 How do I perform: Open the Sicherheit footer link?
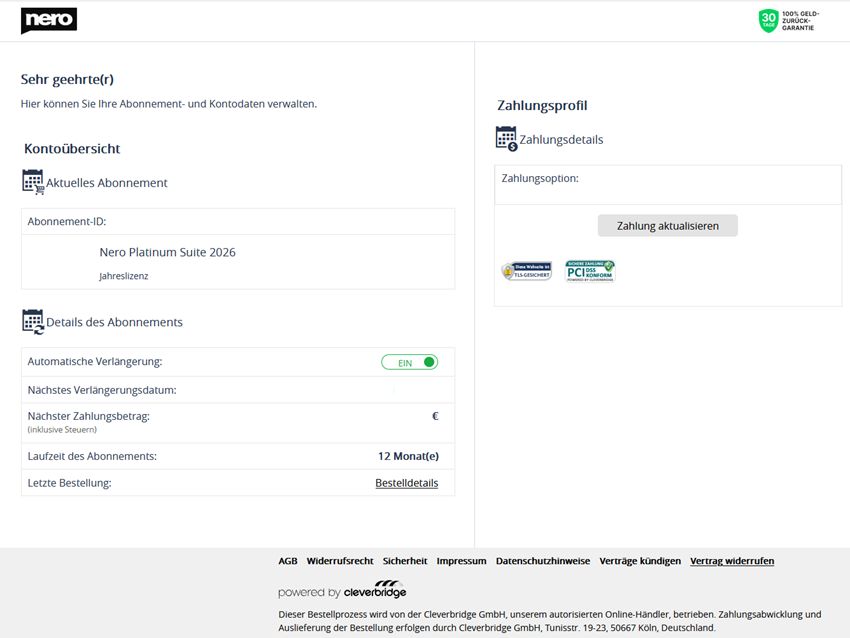[x=405, y=561]
